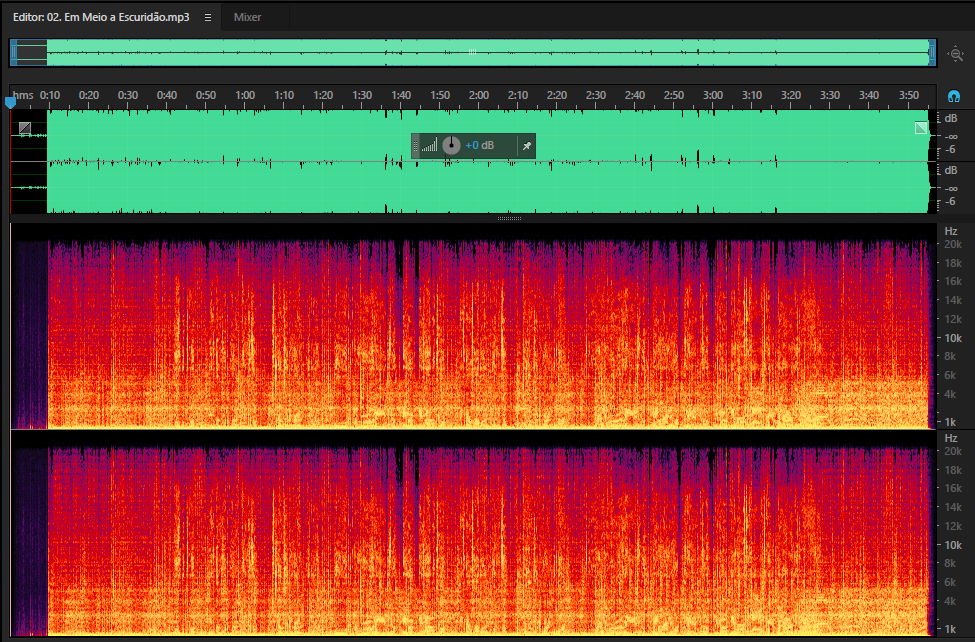
Task: Click the fade-out handle on the waveform
Action: (x=921, y=128)
